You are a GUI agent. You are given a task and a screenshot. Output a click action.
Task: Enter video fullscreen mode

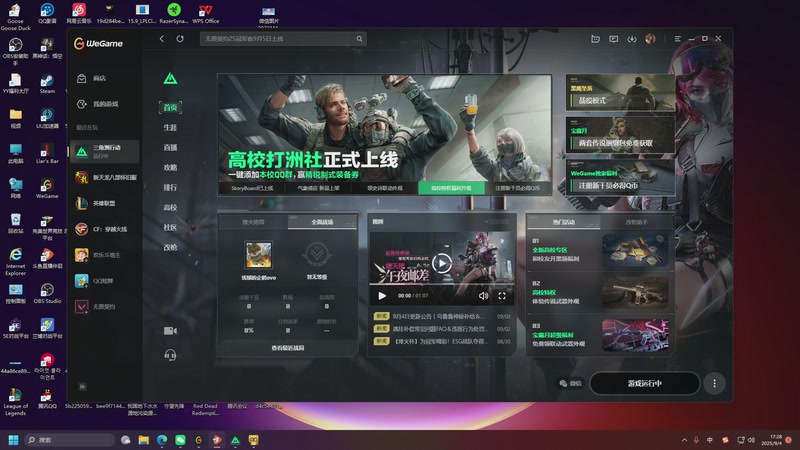click(x=502, y=296)
